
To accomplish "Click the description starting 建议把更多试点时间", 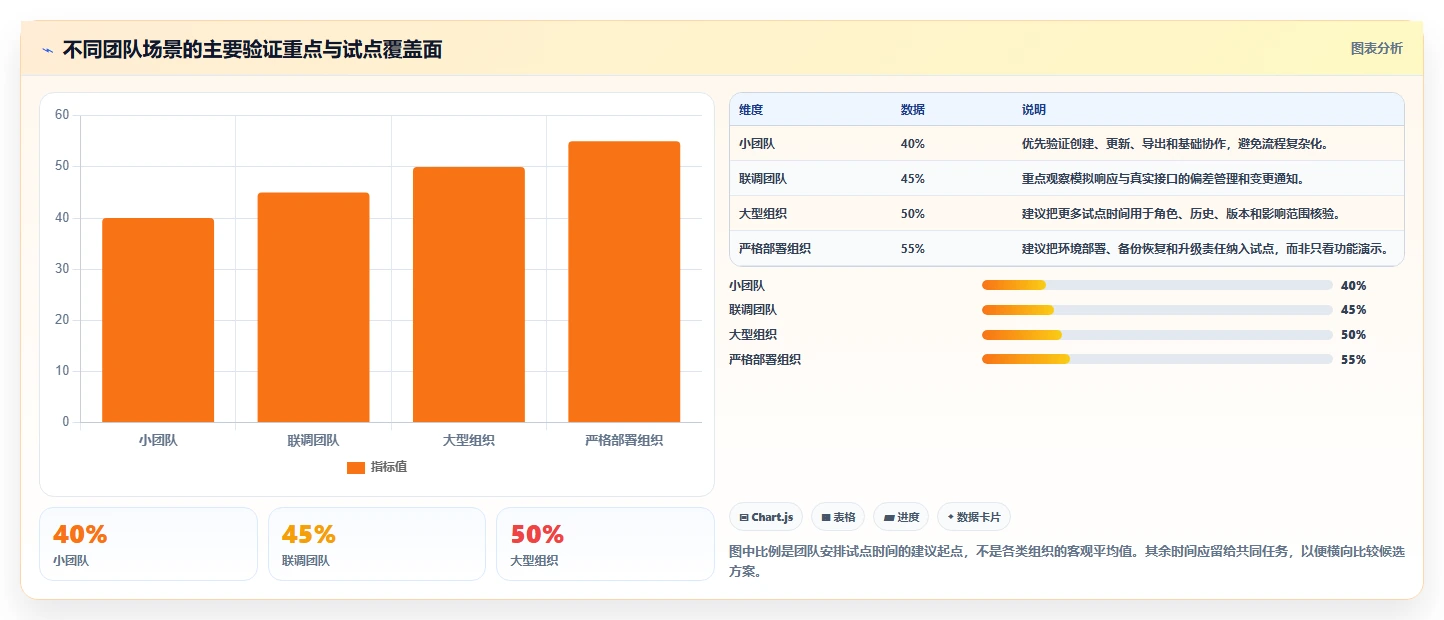I will 1180,214.
